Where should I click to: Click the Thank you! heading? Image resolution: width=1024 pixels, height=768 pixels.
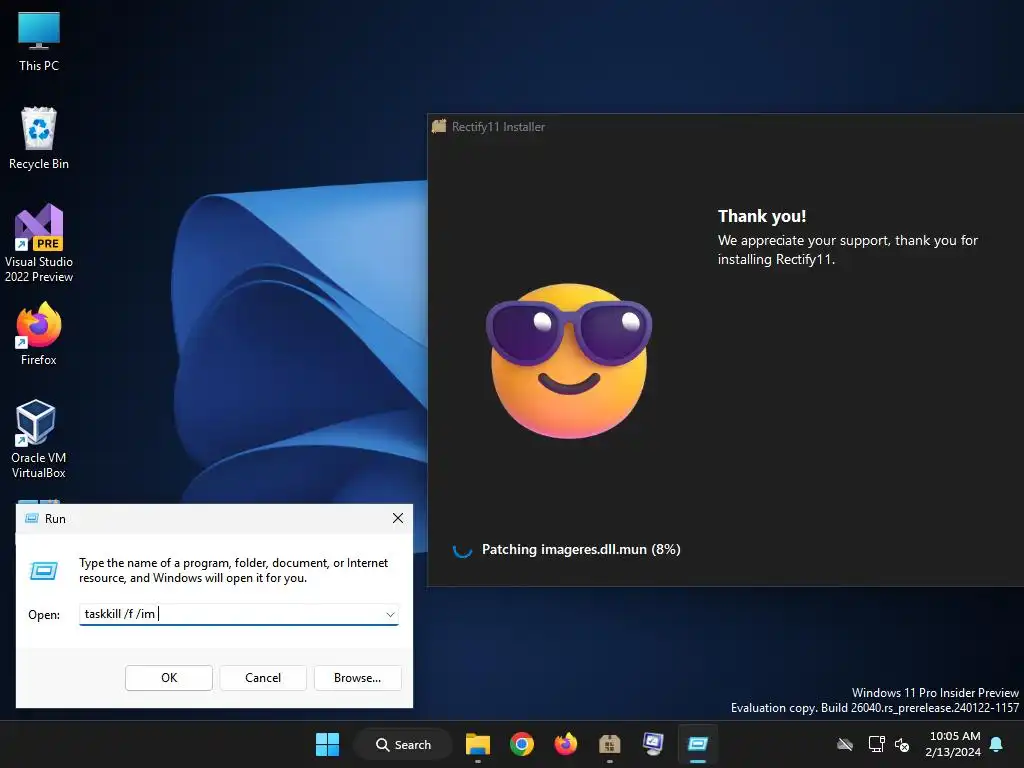tap(762, 216)
